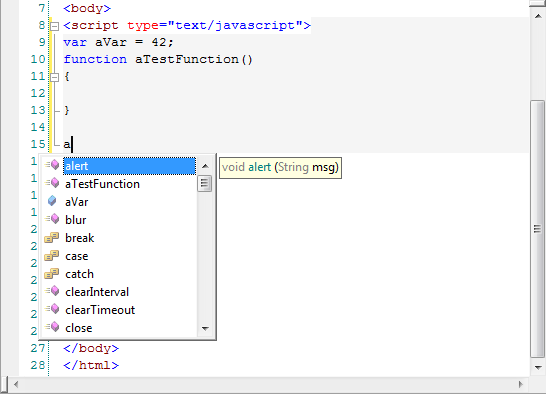Click the method icon beside close

pos(52,327)
